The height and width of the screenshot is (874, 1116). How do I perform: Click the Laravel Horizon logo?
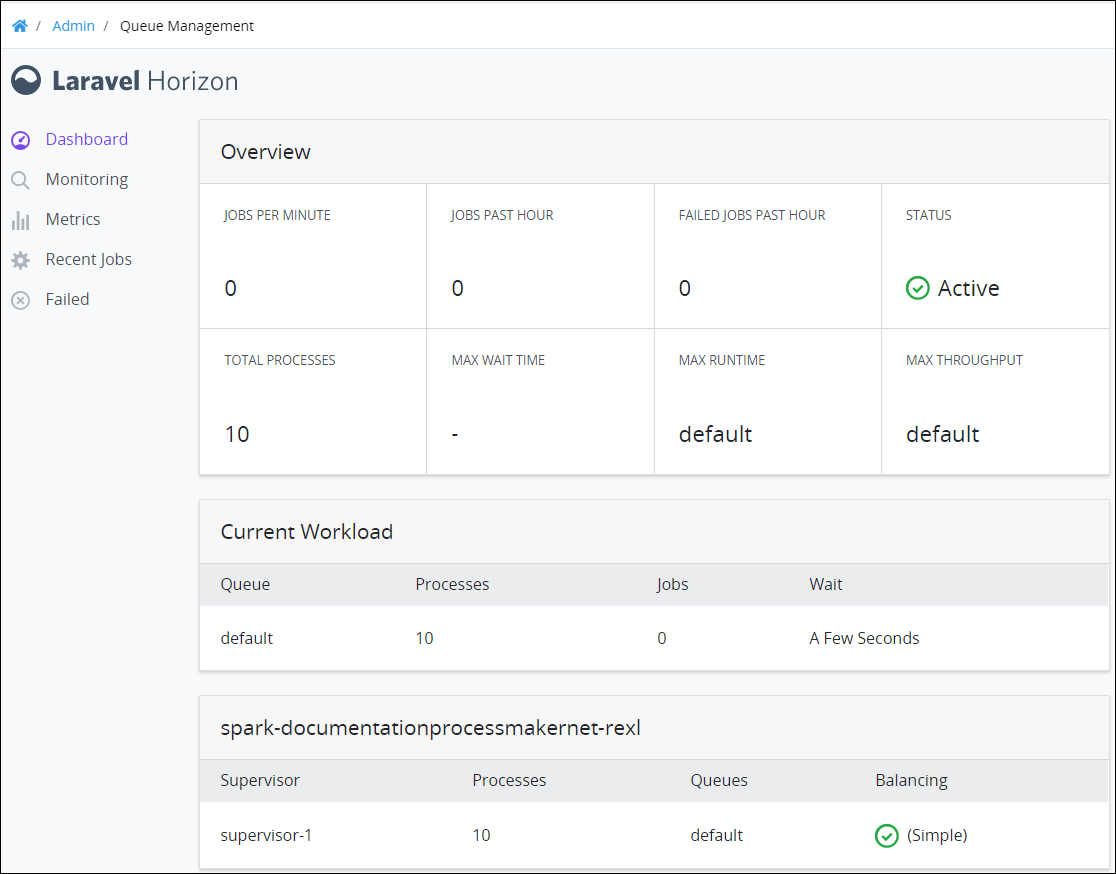[124, 80]
